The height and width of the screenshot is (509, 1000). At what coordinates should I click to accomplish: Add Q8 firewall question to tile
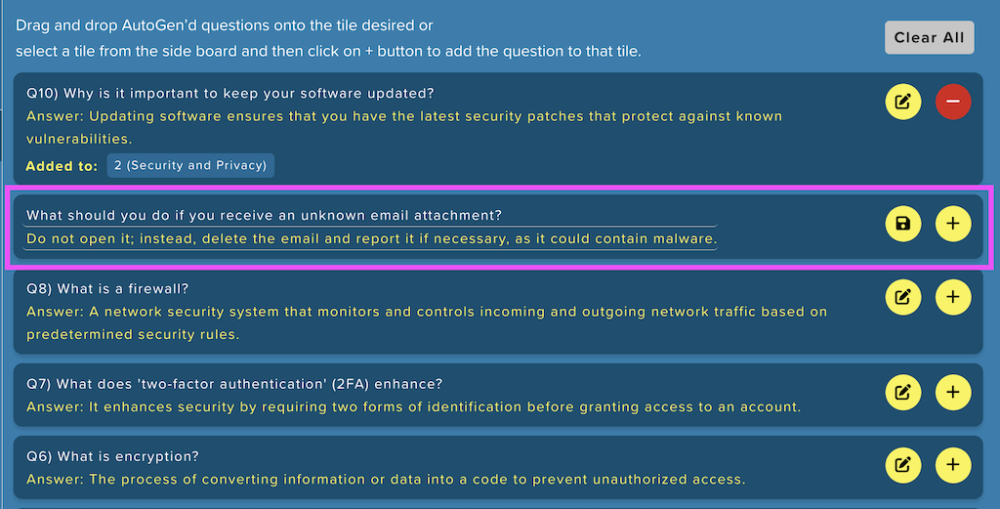click(x=953, y=296)
